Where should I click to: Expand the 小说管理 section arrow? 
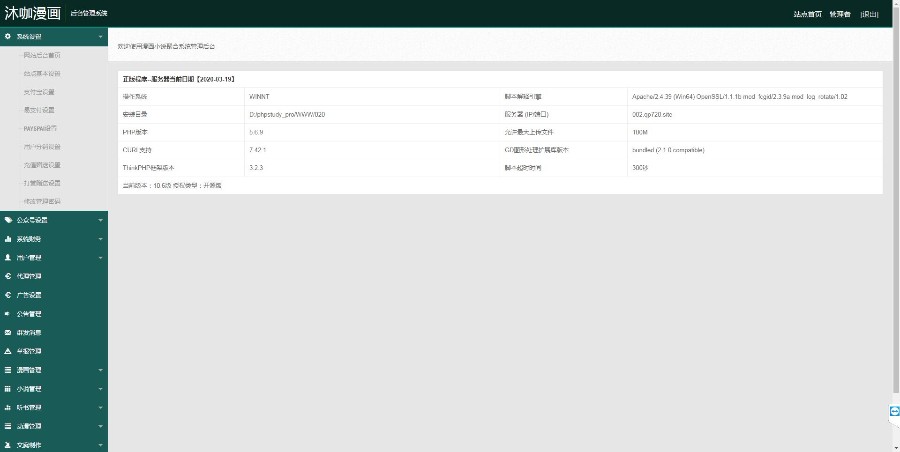point(100,389)
